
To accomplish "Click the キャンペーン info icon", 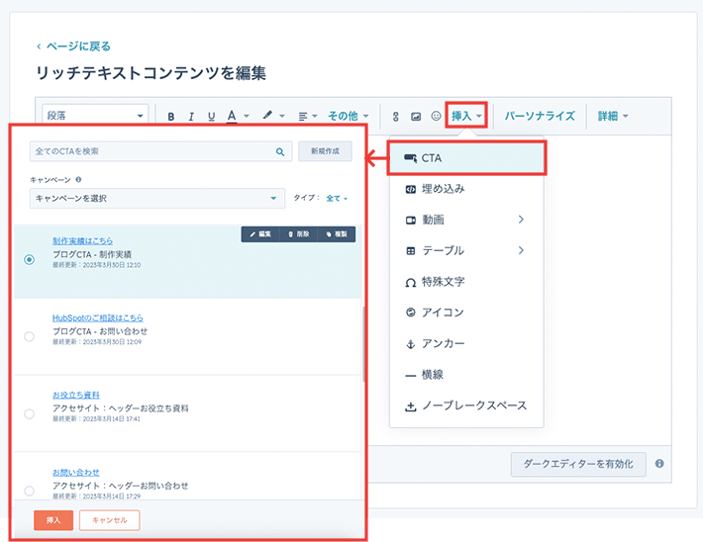I will pos(78,179).
